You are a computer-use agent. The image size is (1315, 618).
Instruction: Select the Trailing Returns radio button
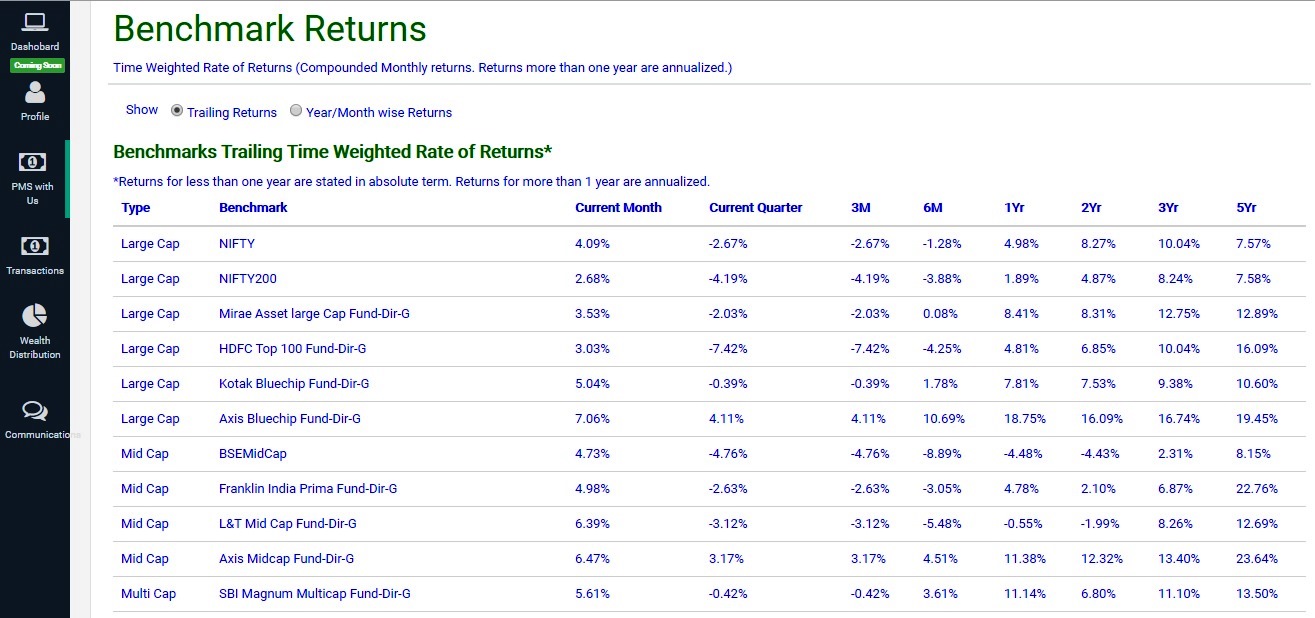(x=177, y=111)
